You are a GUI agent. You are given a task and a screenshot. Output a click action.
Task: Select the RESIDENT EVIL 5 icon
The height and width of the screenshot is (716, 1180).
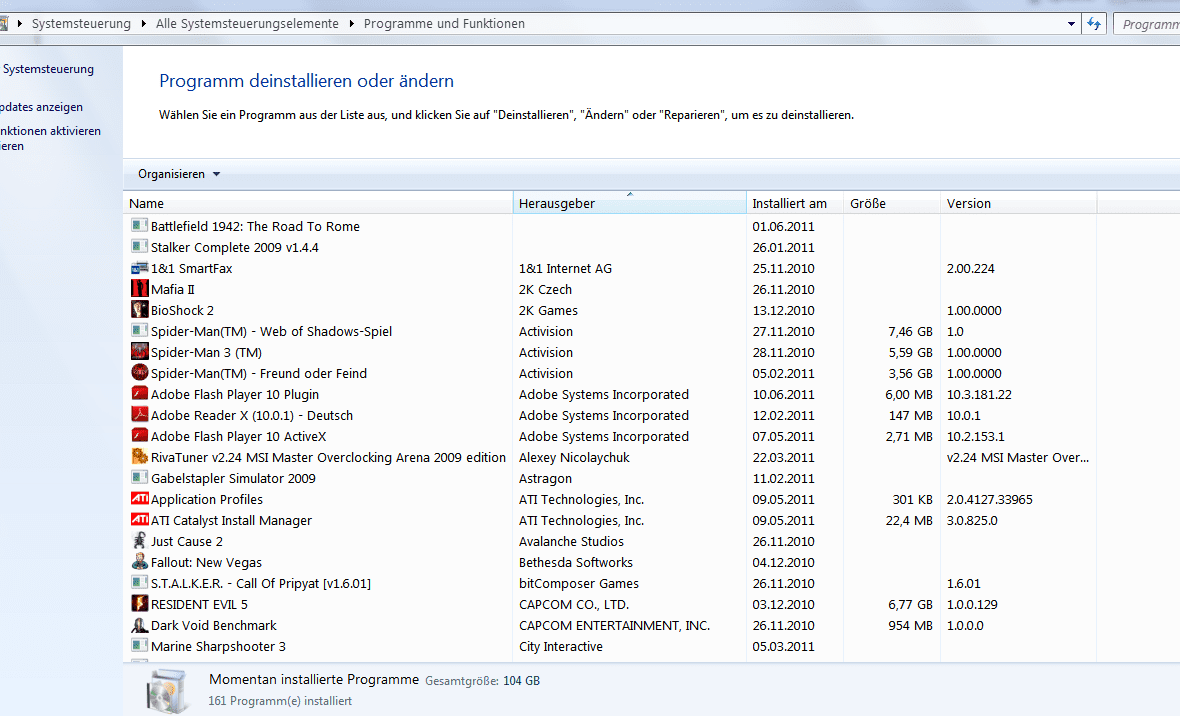click(x=139, y=604)
